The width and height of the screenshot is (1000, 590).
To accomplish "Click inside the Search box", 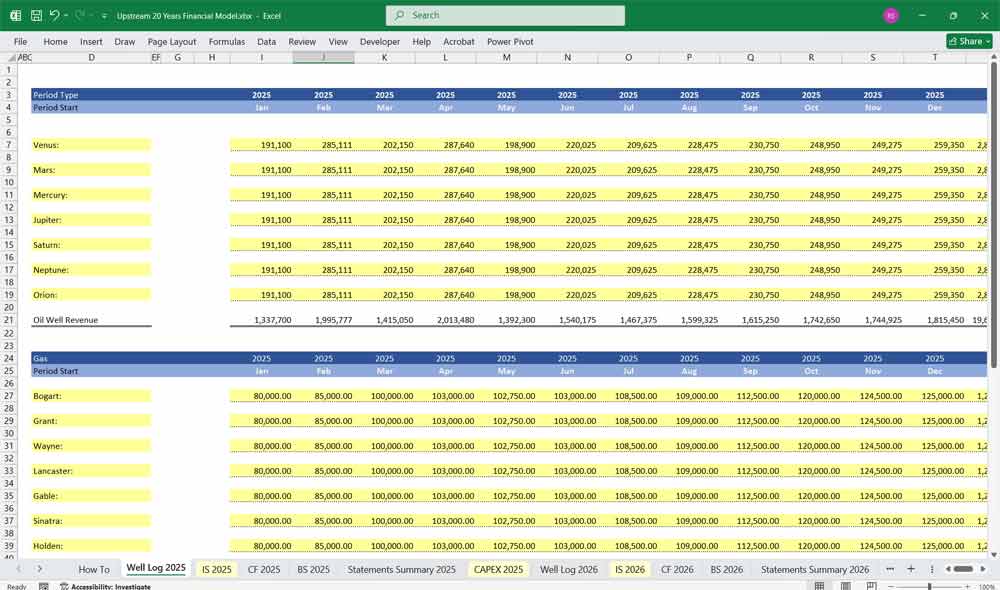I will tap(505, 15).
